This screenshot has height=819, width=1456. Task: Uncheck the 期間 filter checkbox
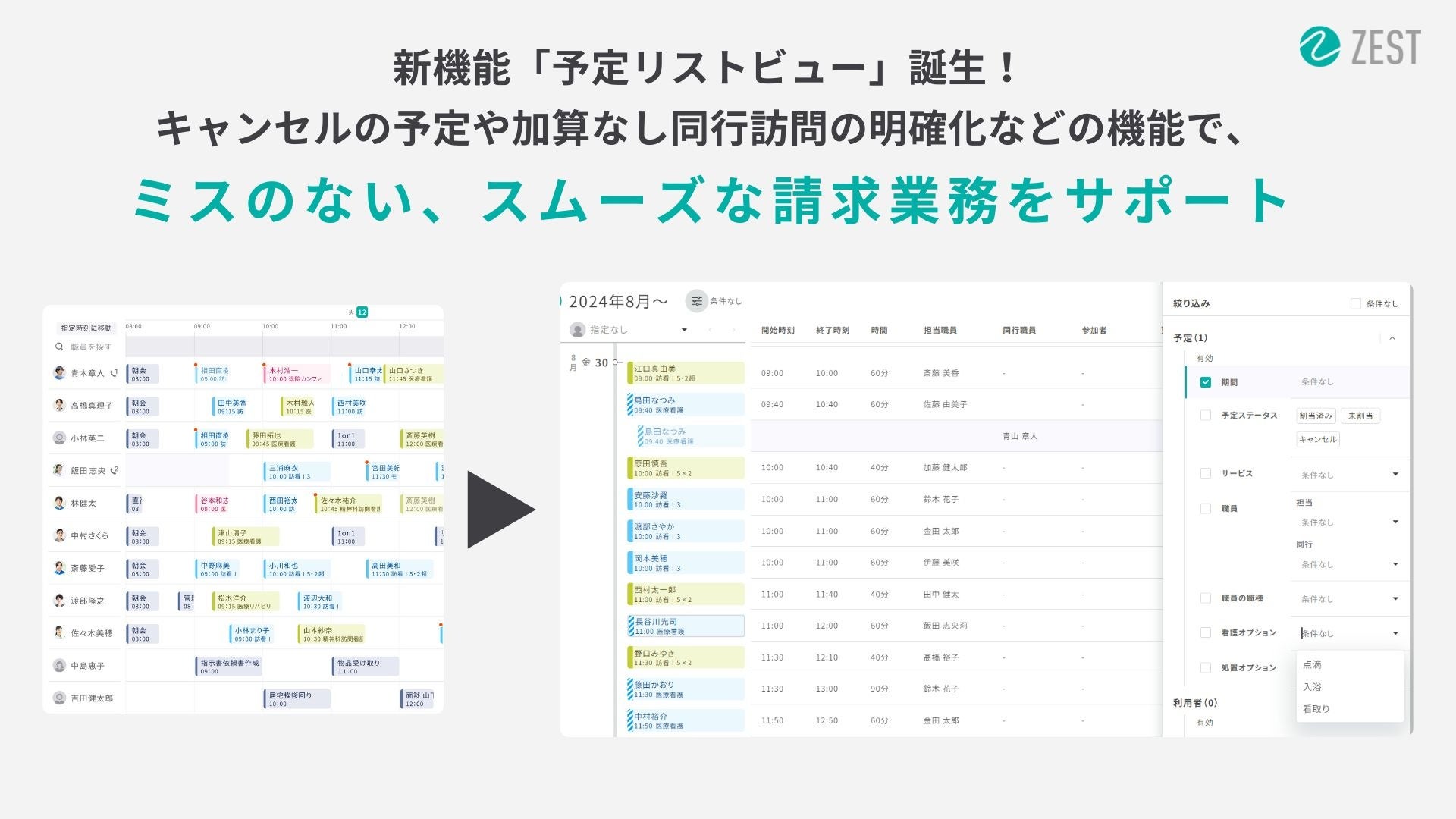pyautogui.click(x=1206, y=382)
